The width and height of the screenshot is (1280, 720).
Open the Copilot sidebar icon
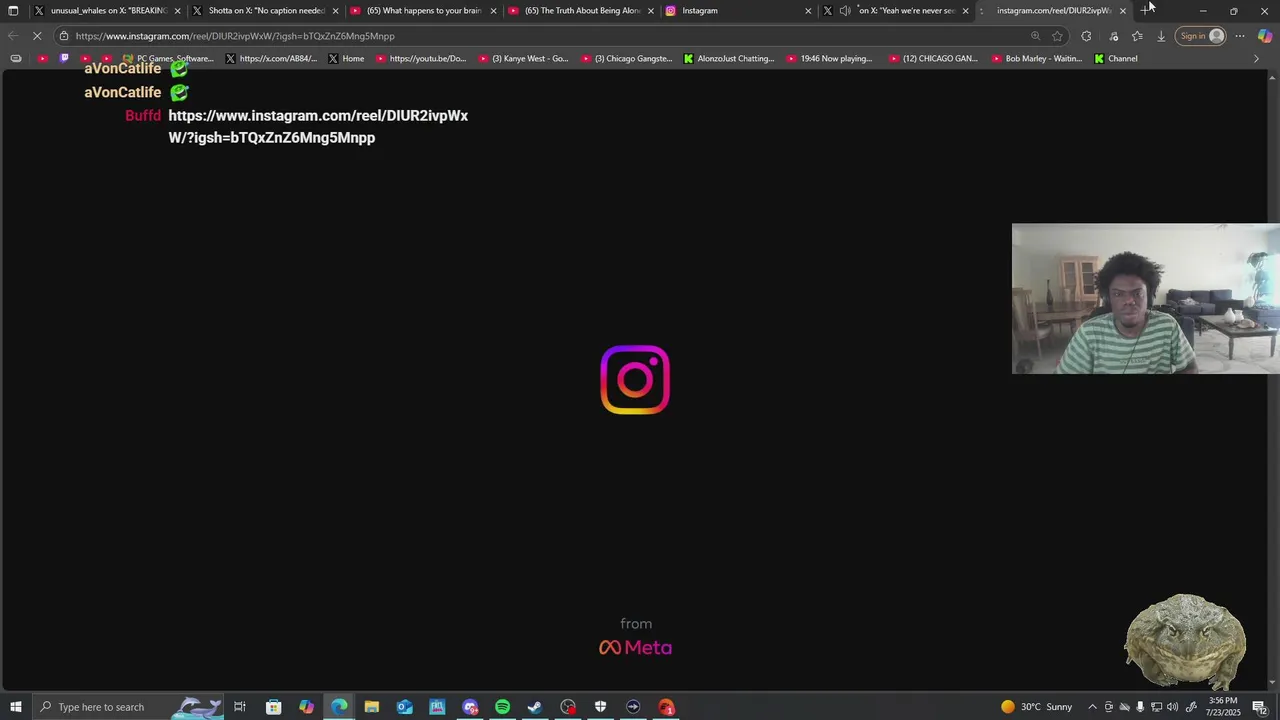pos(1265,36)
